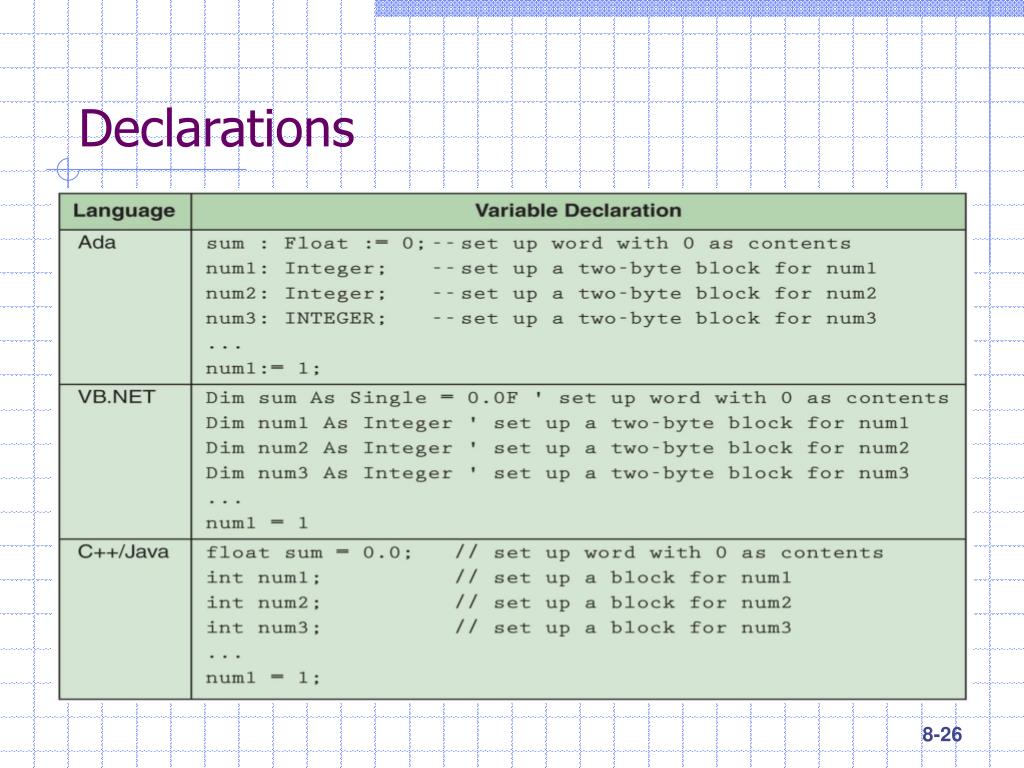
Task: Select the Language column header
Action: coord(124,210)
